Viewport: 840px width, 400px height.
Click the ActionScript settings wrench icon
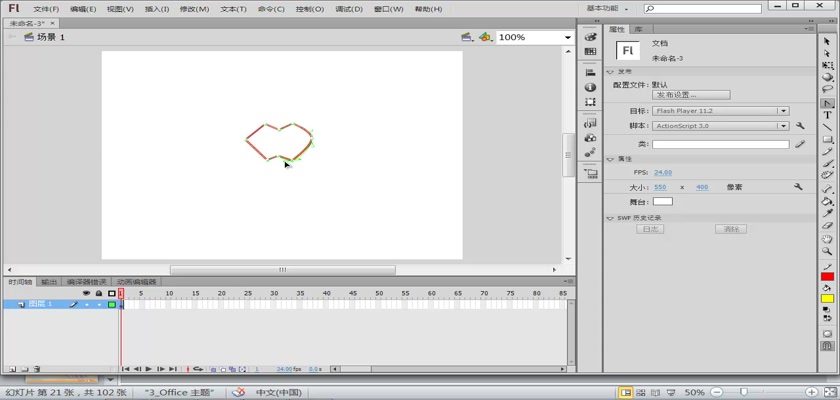pyautogui.click(x=800, y=126)
